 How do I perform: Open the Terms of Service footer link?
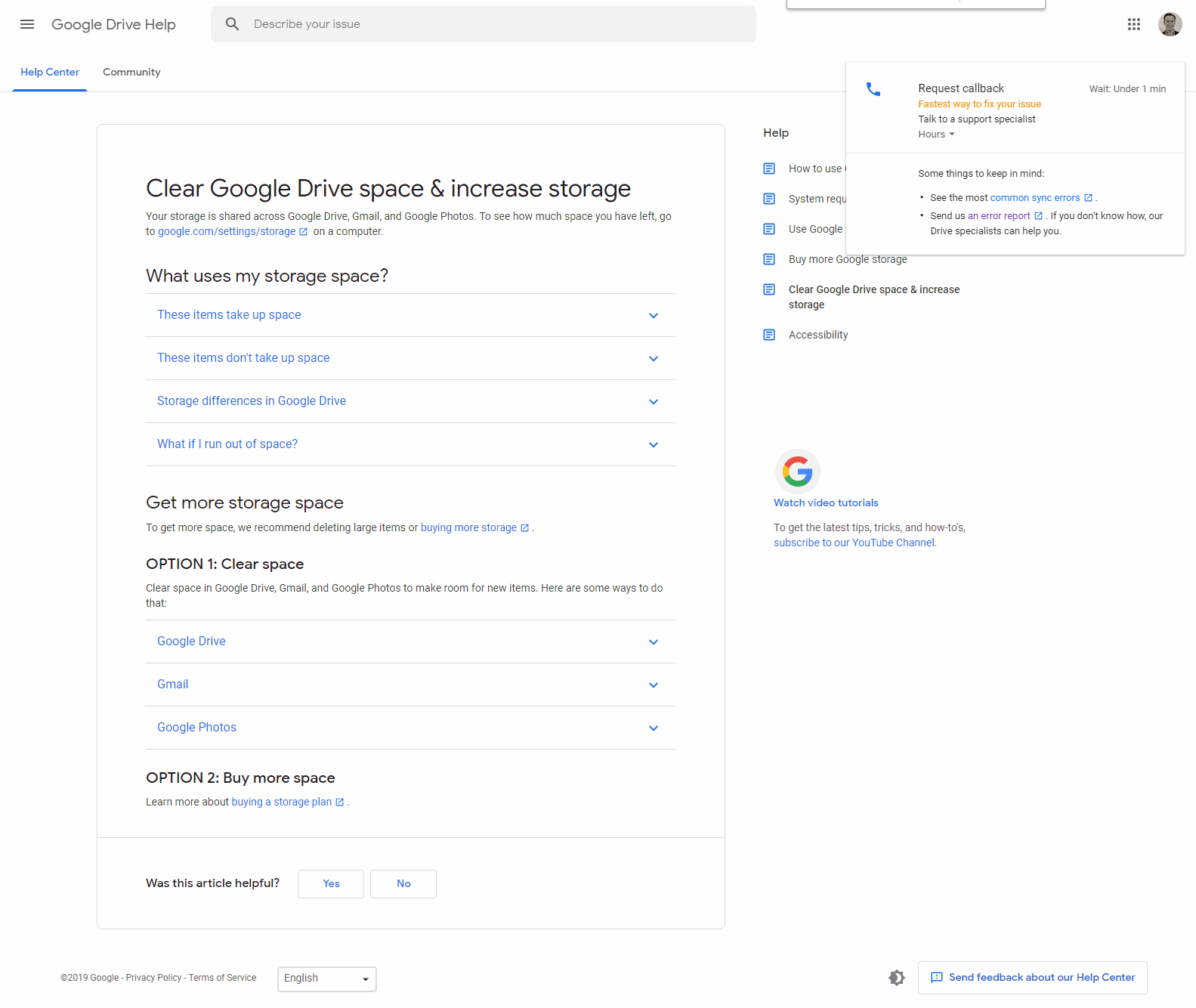[222, 978]
